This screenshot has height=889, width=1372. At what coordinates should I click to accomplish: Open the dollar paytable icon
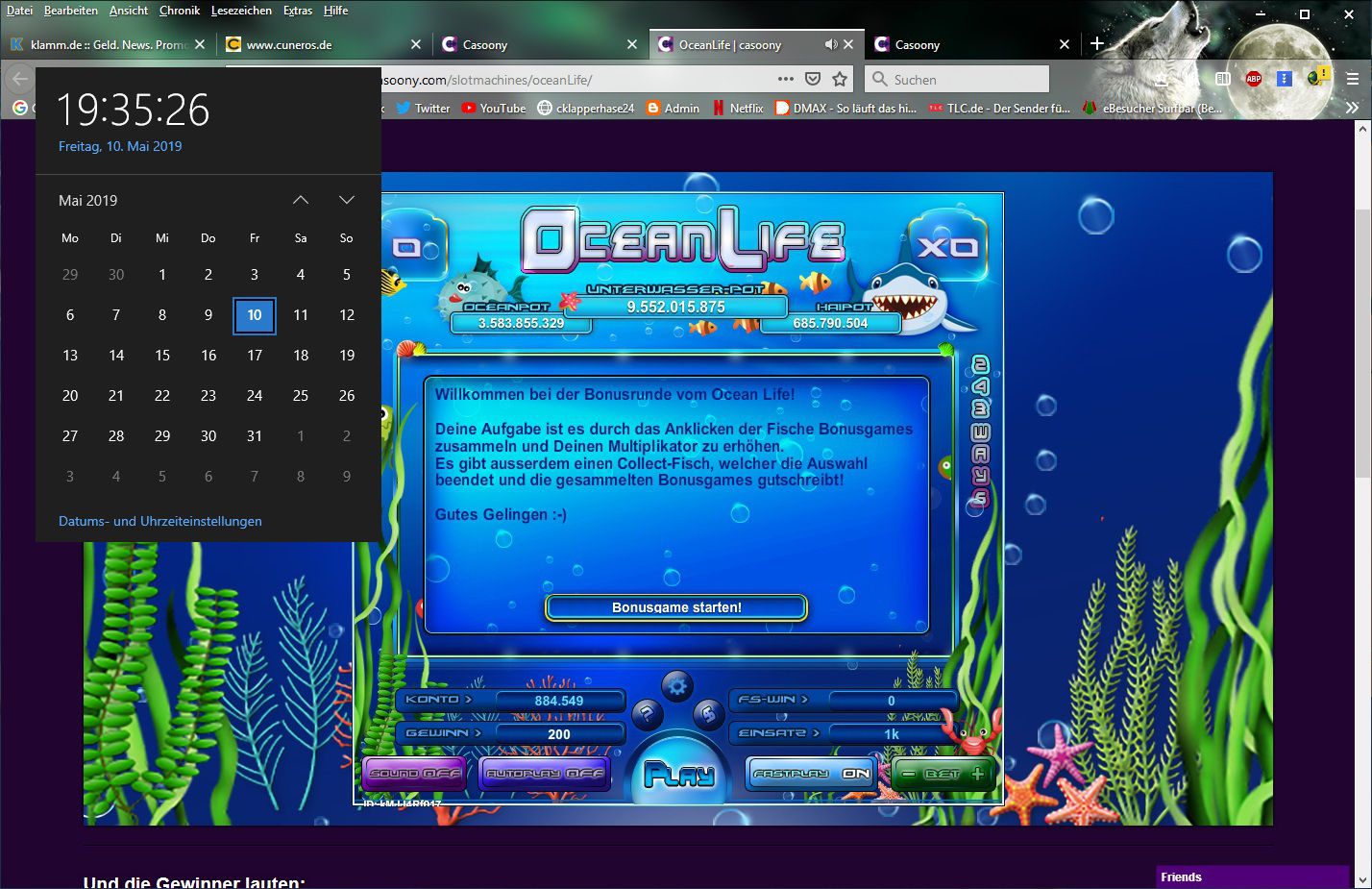click(708, 713)
